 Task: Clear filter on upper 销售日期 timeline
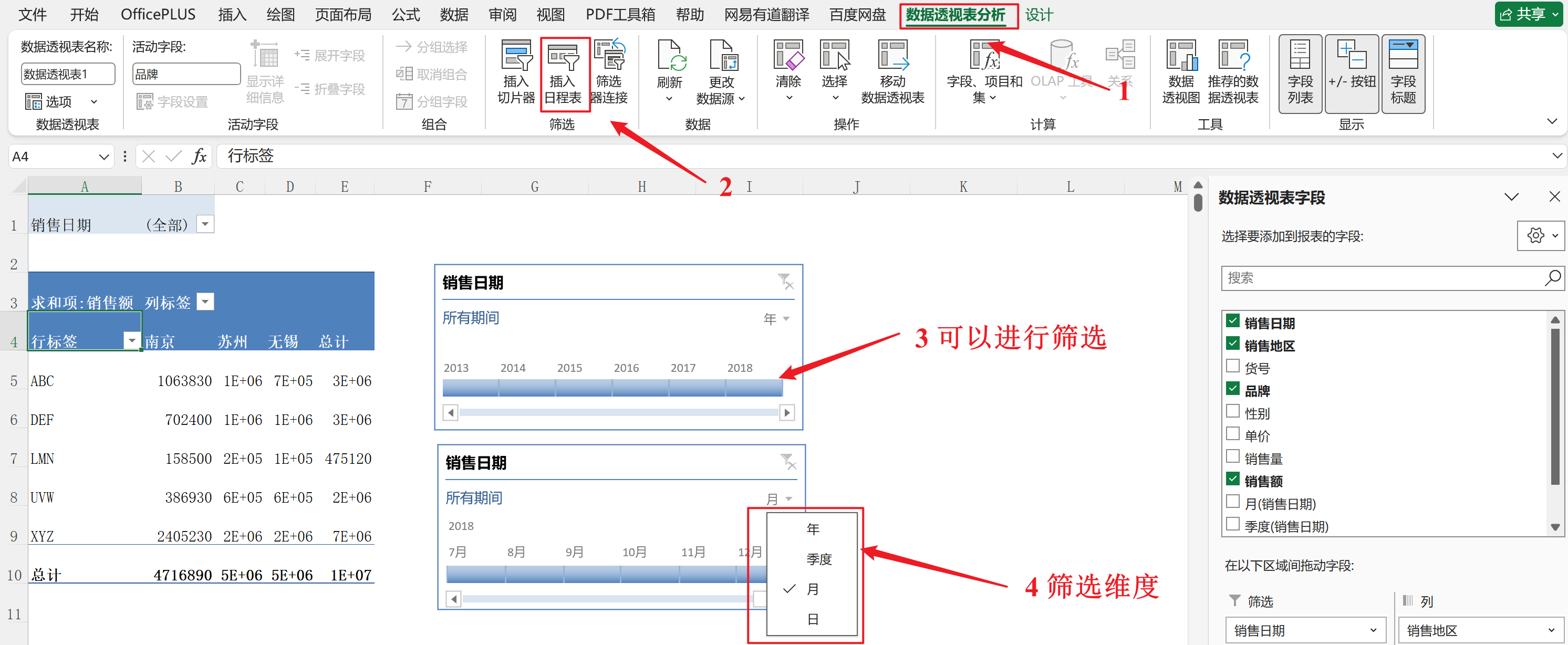point(786,282)
